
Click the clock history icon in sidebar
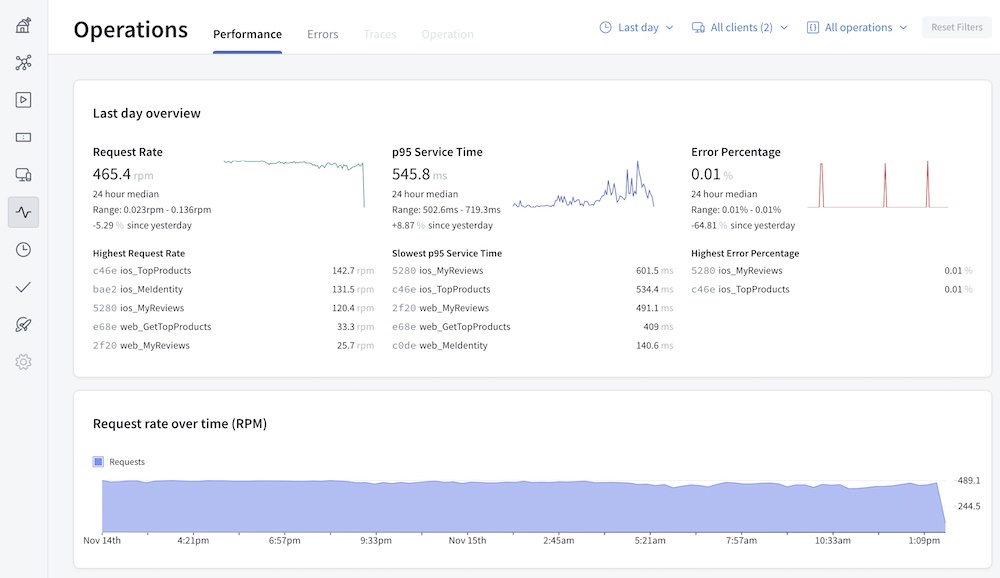[x=23, y=250]
